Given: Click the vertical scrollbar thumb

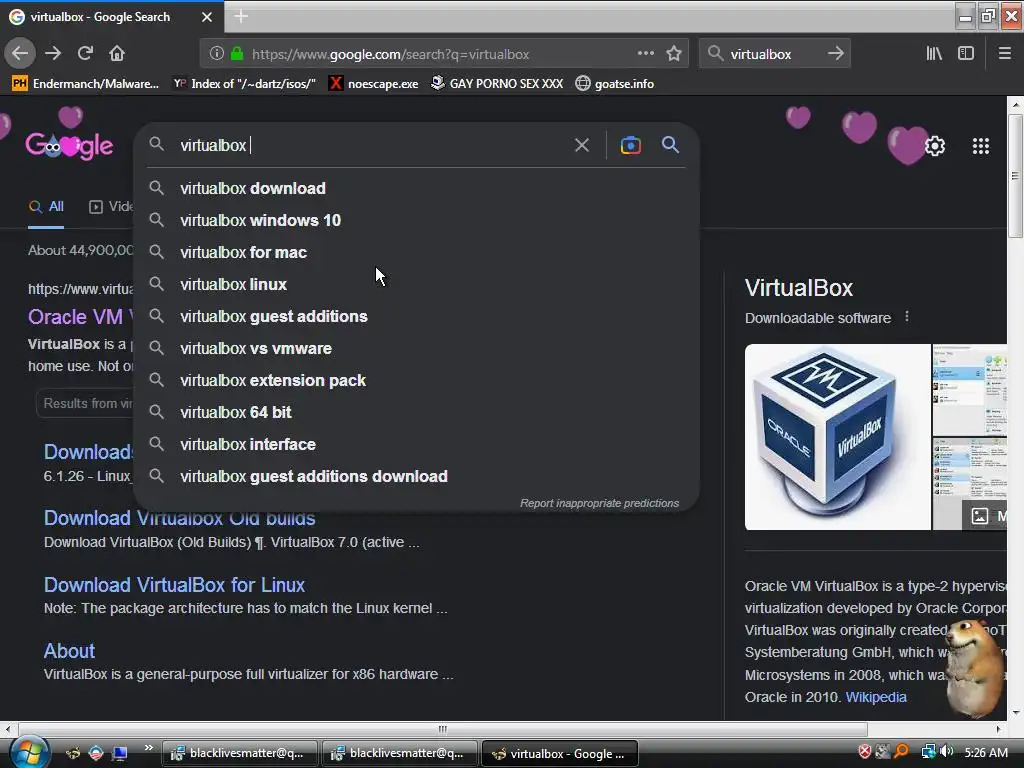Looking at the screenshot, I should click(1015, 176).
